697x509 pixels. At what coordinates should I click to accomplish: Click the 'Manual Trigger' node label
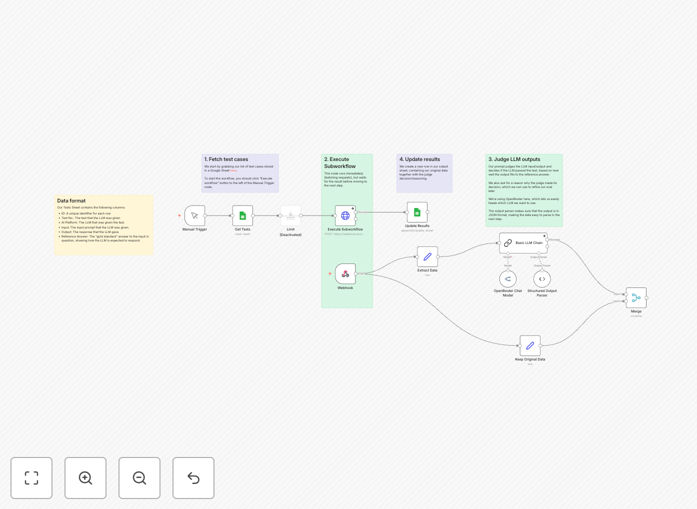click(195, 229)
